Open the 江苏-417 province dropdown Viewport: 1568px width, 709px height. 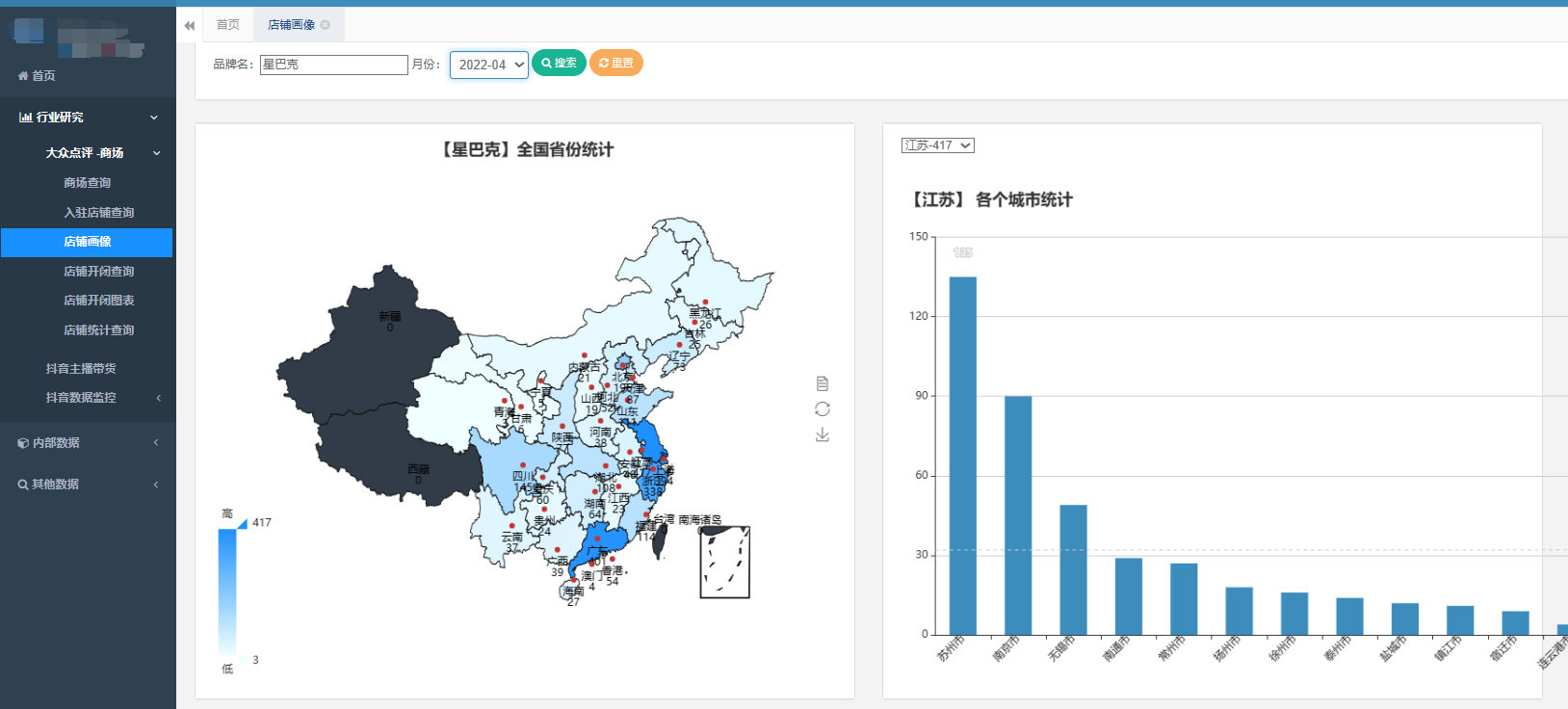(x=937, y=145)
